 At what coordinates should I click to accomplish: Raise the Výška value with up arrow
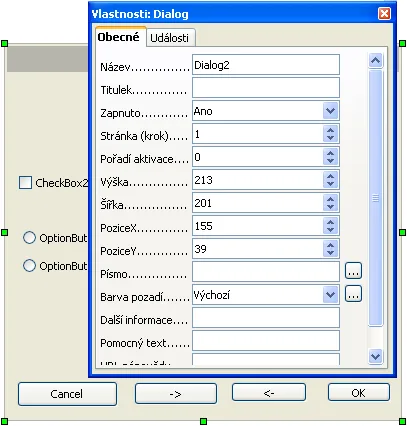coord(330,176)
